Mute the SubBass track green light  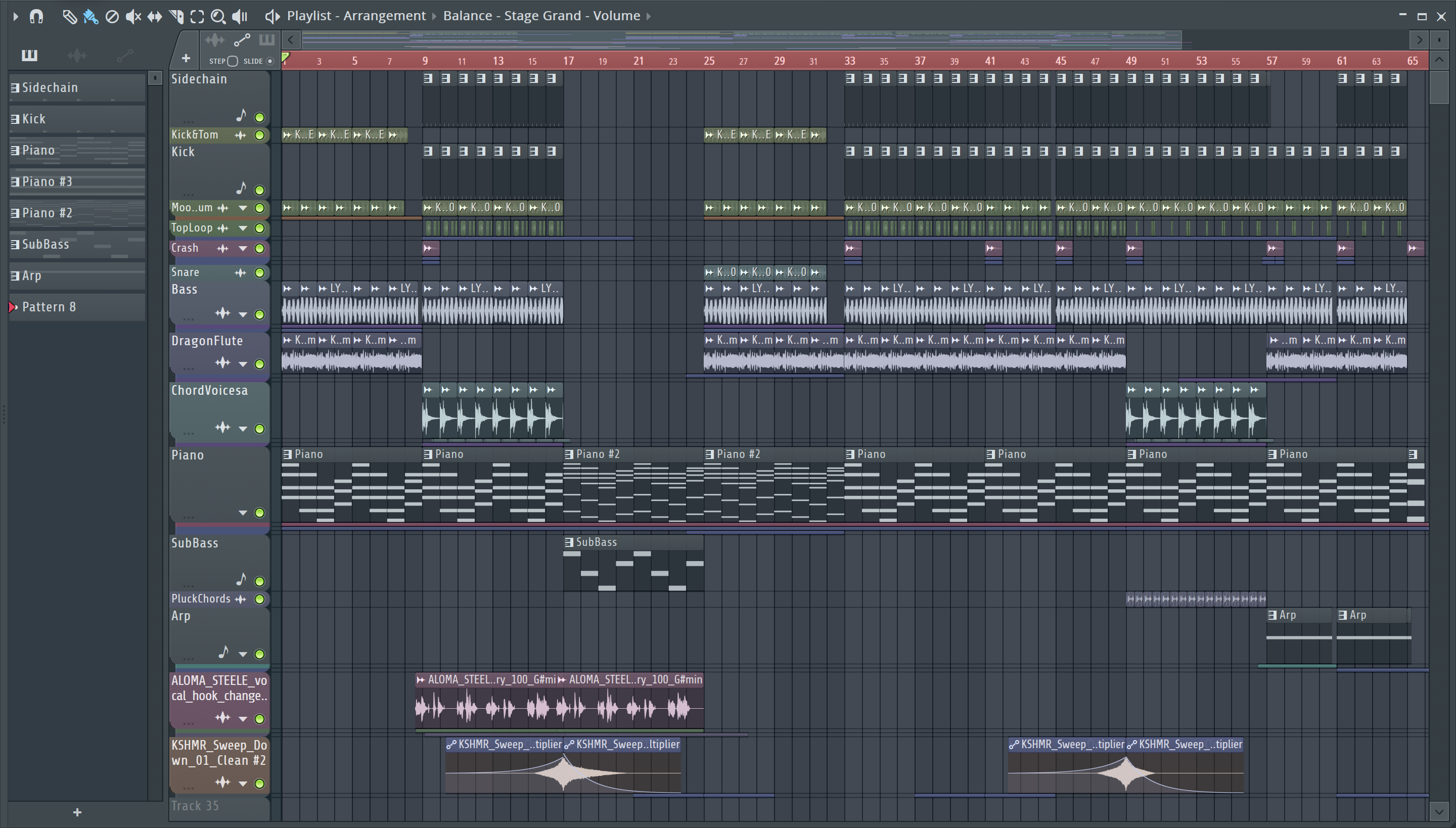pos(259,581)
